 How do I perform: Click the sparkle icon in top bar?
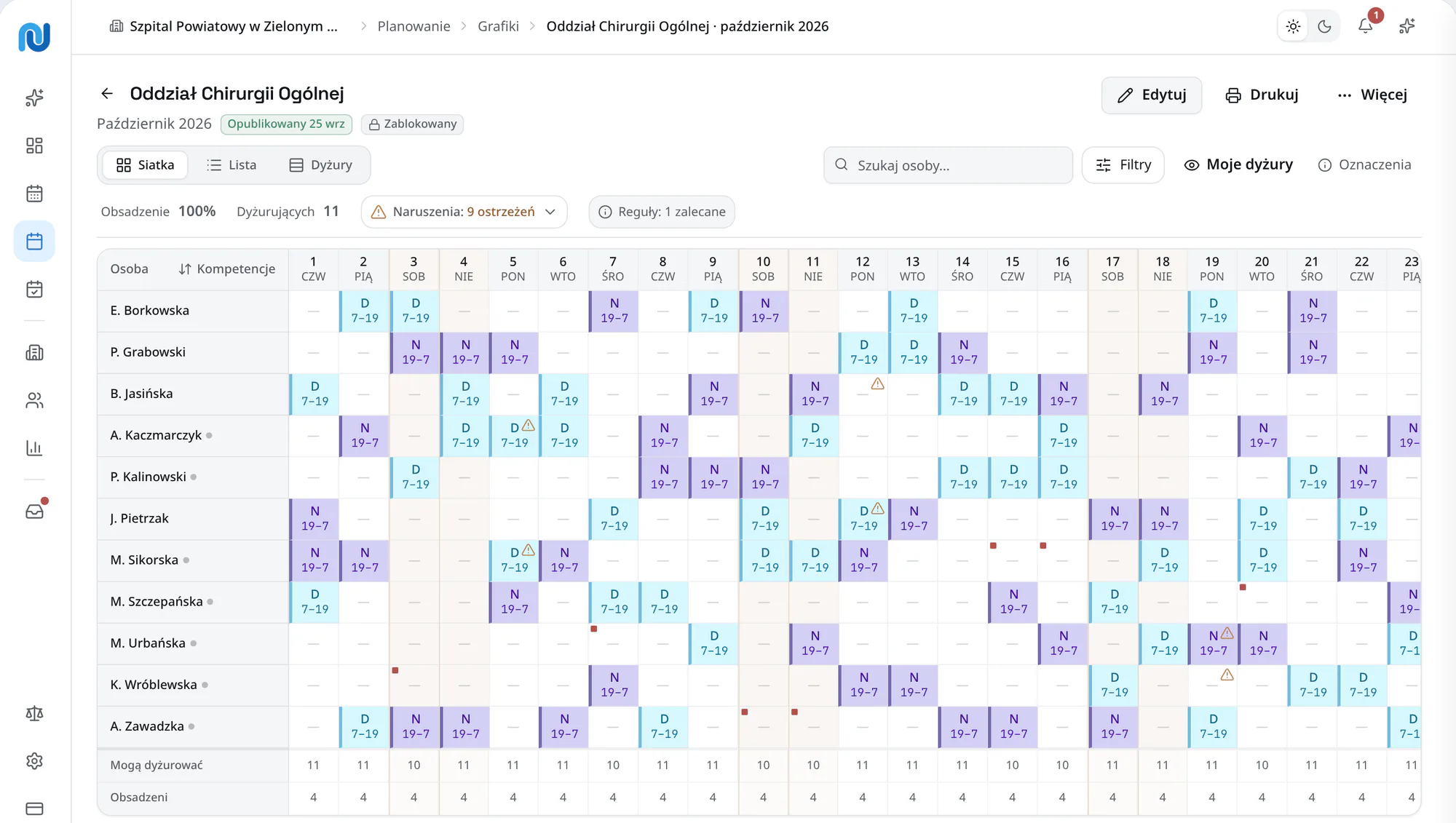tap(1407, 26)
